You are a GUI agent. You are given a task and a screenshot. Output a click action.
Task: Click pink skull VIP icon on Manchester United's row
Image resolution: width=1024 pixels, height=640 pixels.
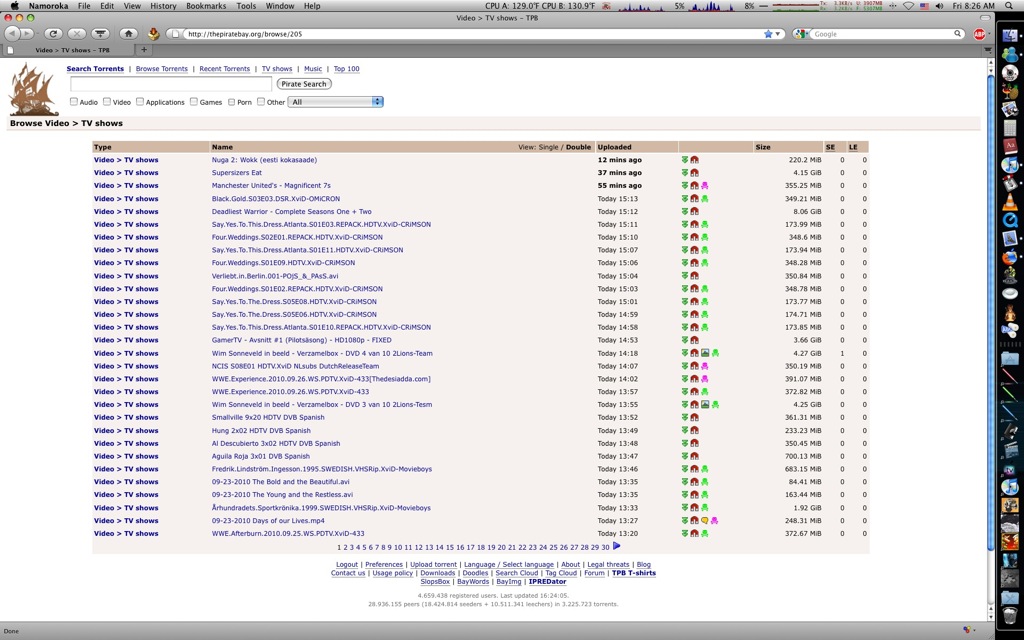pyautogui.click(x=705, y=185)
